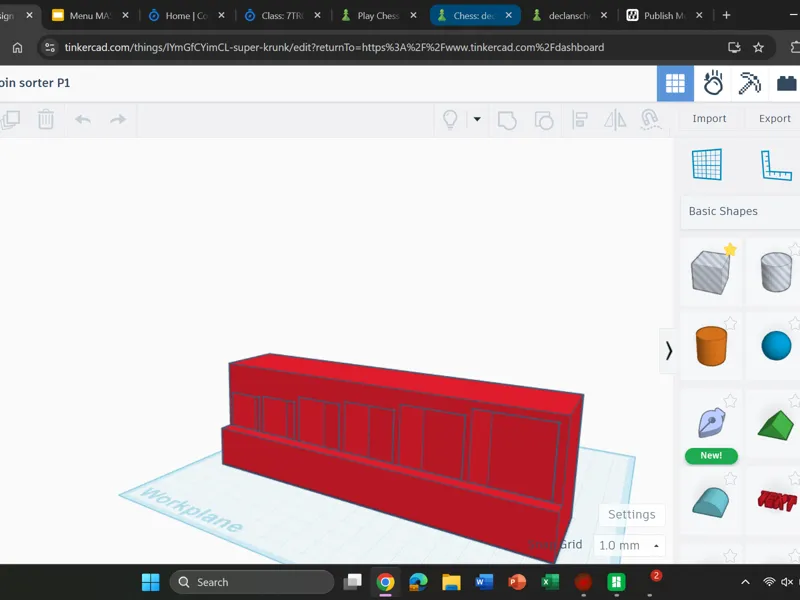Launch Word from the taskbar
Viewport: 800px width, 600px height.
click(484, 582)
